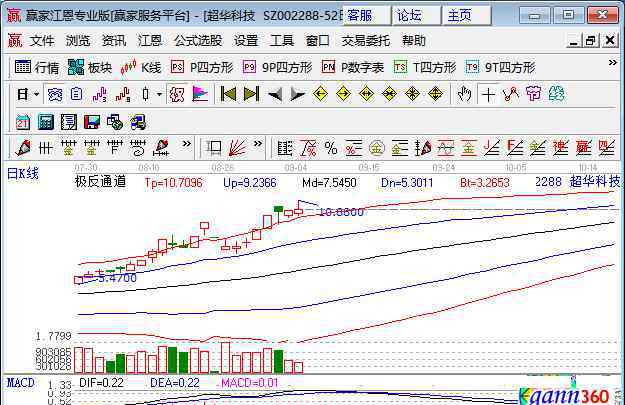The image size is (625, 405).
Task: Click the notebook list icon
Action: click(x=69, y=122)
